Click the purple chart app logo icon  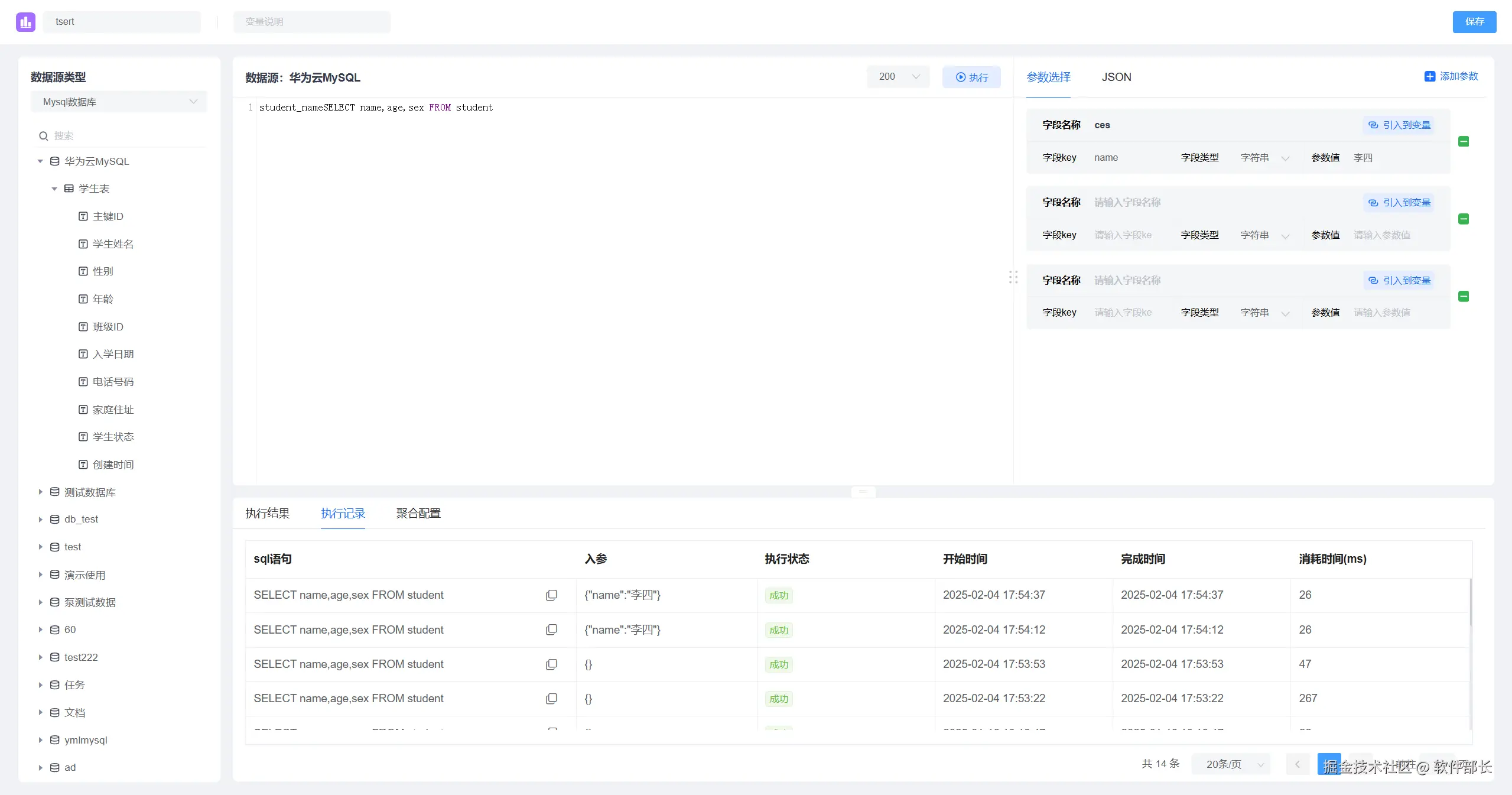click(25, 22)
